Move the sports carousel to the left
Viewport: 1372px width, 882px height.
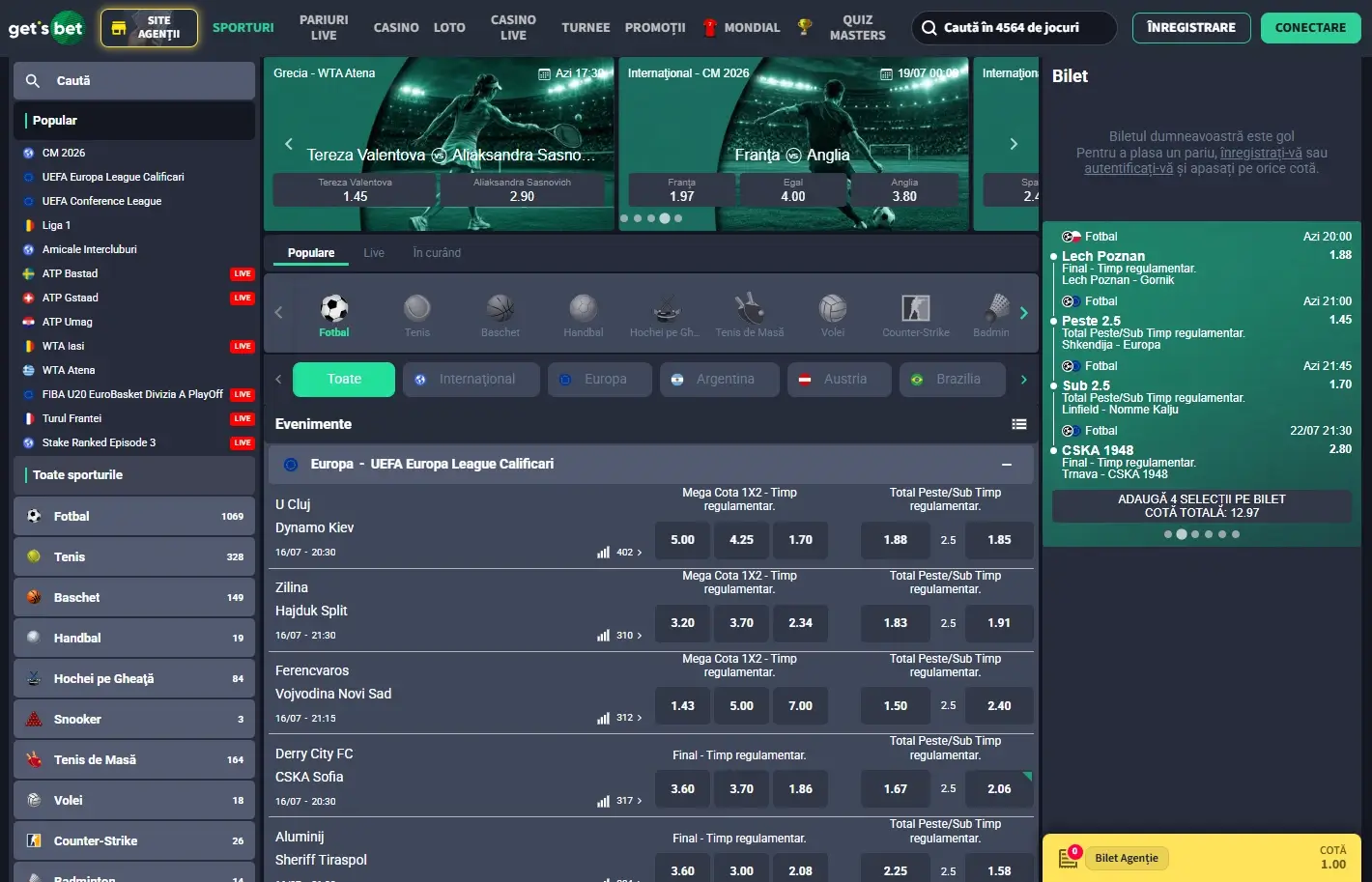click(x=278, y=313)
